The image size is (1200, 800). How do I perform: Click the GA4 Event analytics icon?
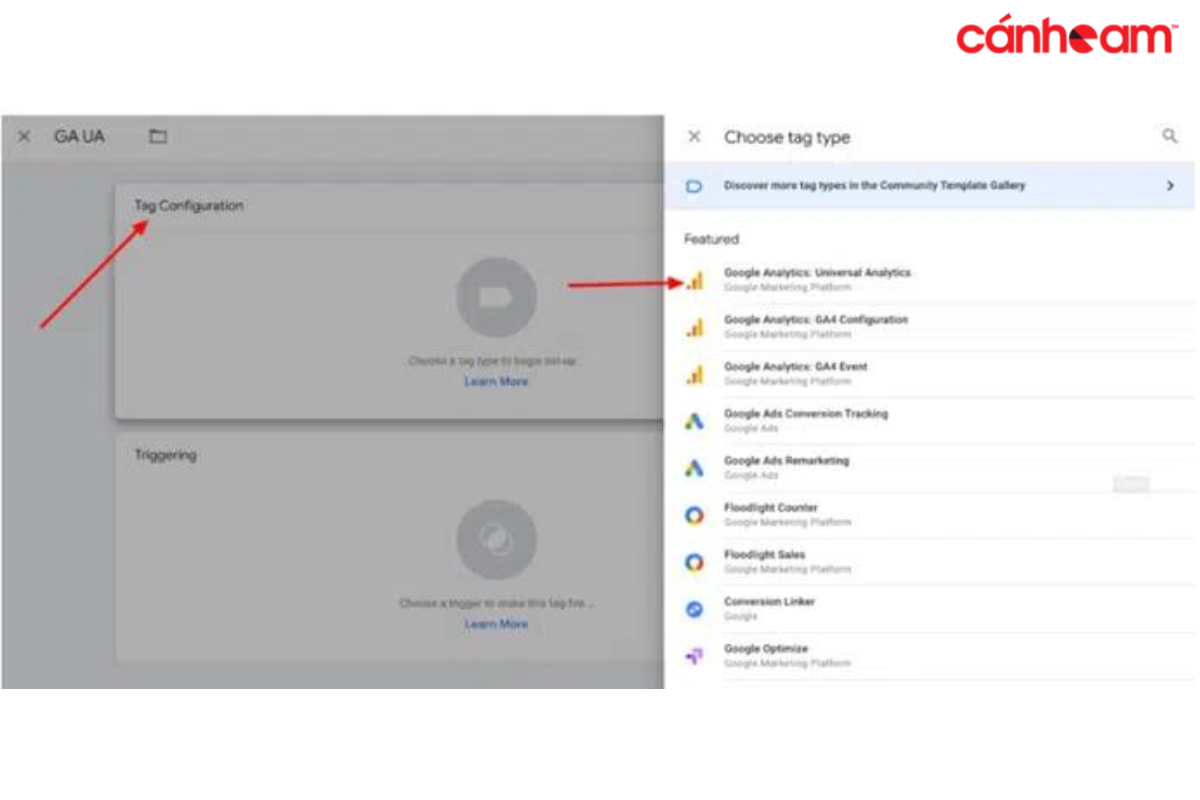tap(694, 374)
